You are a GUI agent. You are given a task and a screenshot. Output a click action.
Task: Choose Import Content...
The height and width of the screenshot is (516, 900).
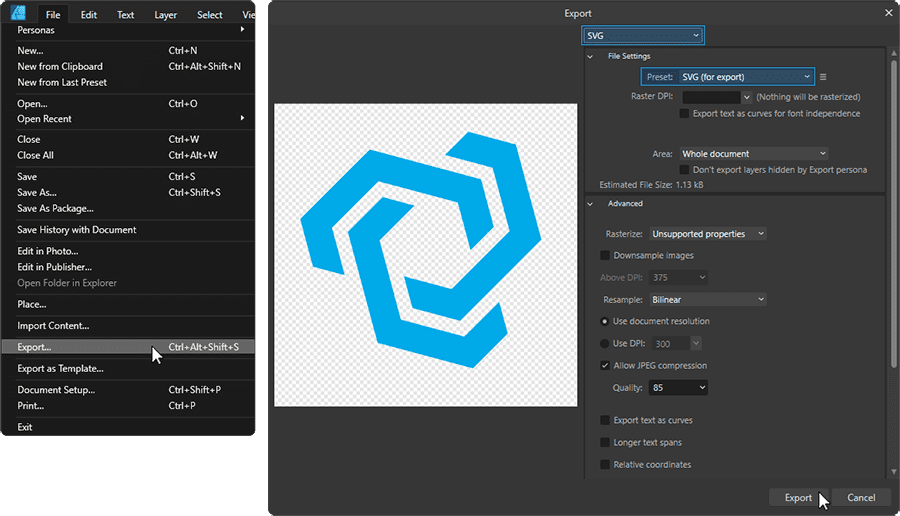(x=128, y=326)
